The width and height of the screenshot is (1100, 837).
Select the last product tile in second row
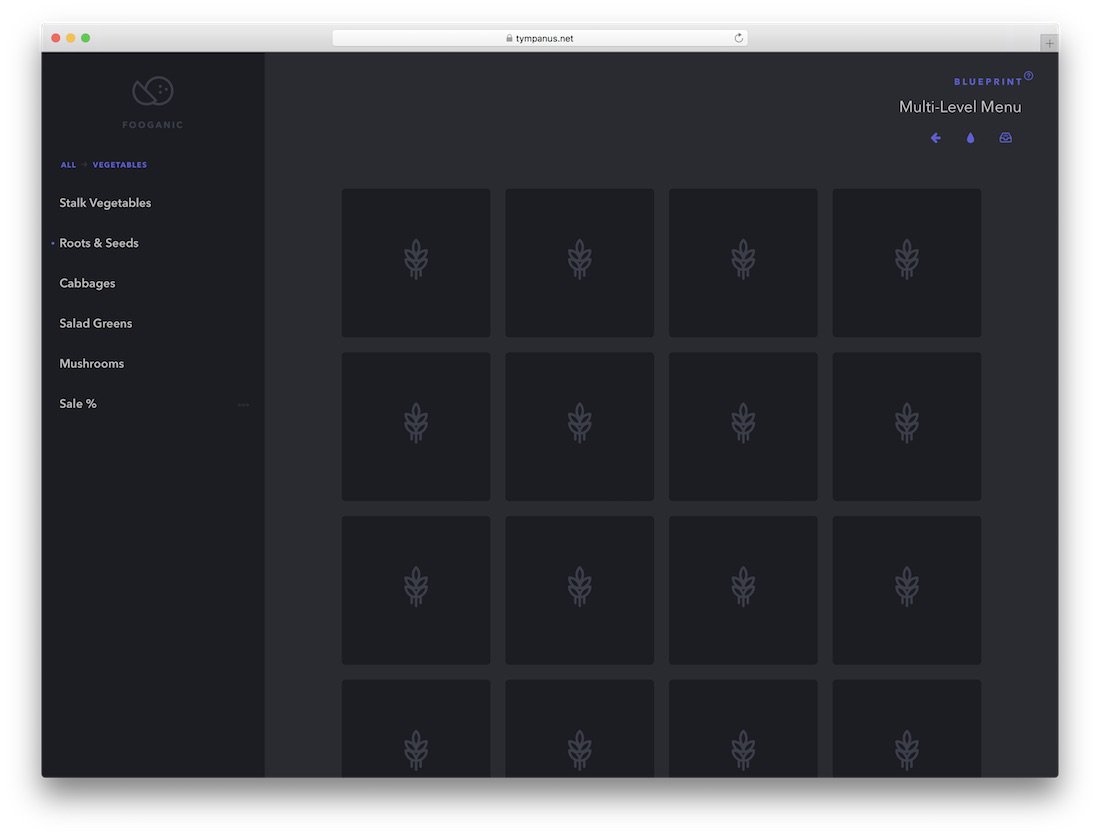pos(907,427)
